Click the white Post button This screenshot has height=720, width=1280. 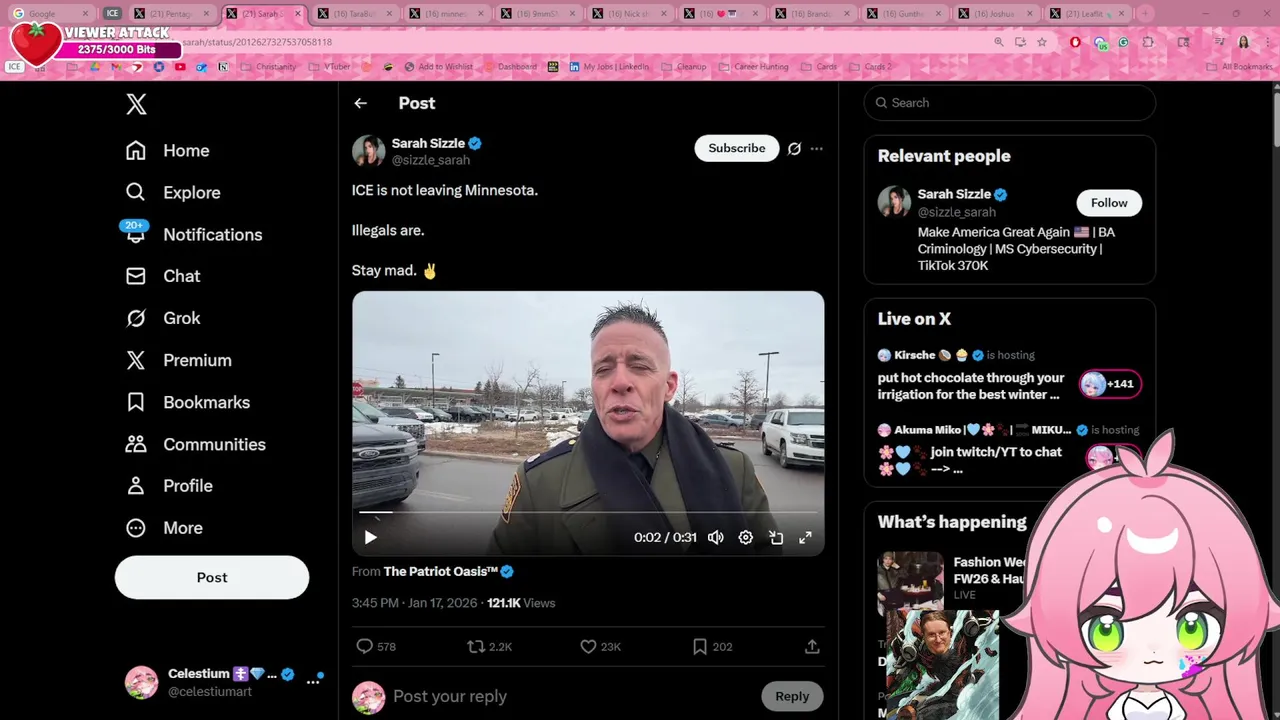pyautogui.click(x=212, y=577)
